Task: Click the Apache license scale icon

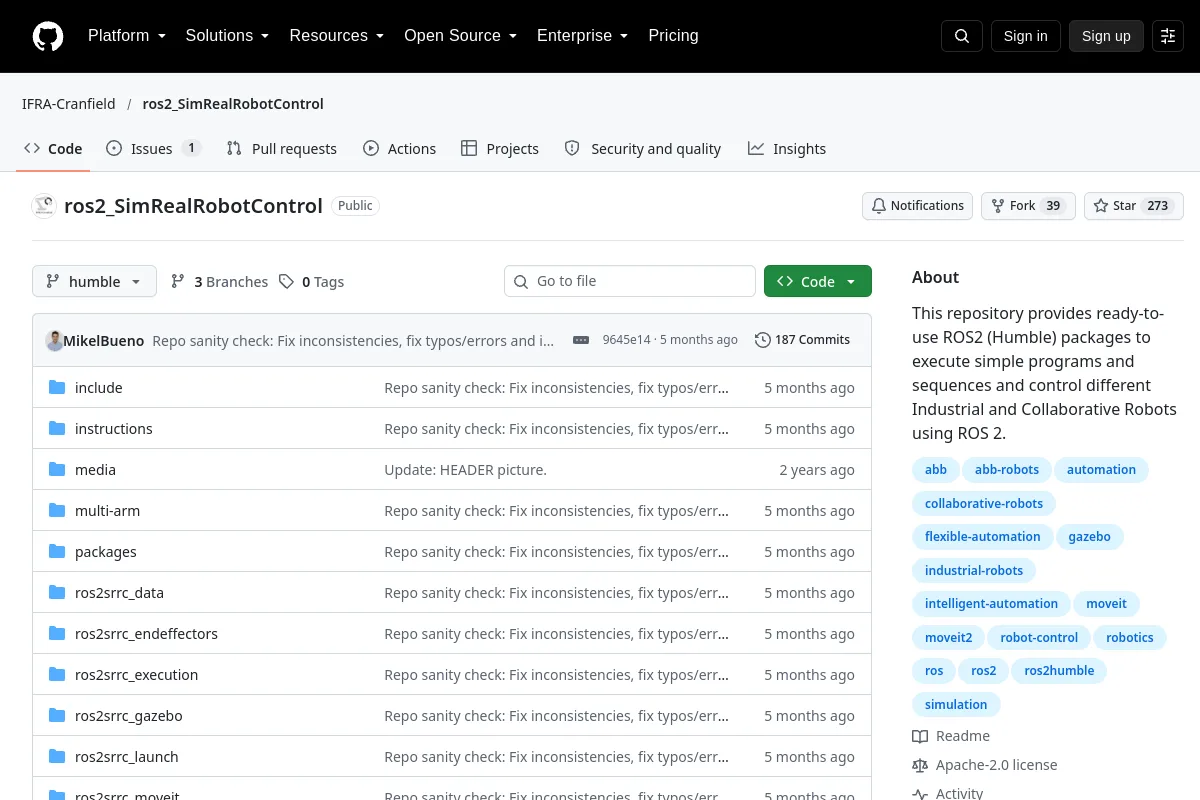Action: pos(920,765)
